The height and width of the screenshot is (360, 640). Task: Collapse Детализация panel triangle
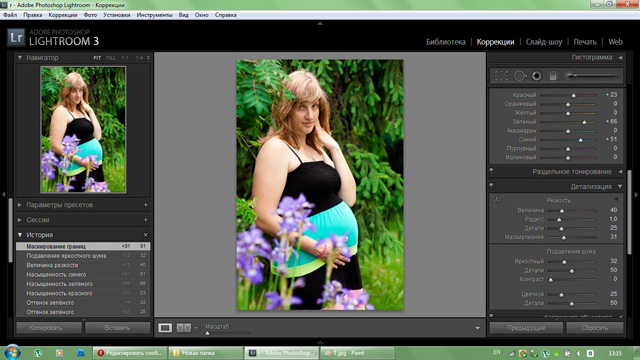coord(620,187)
